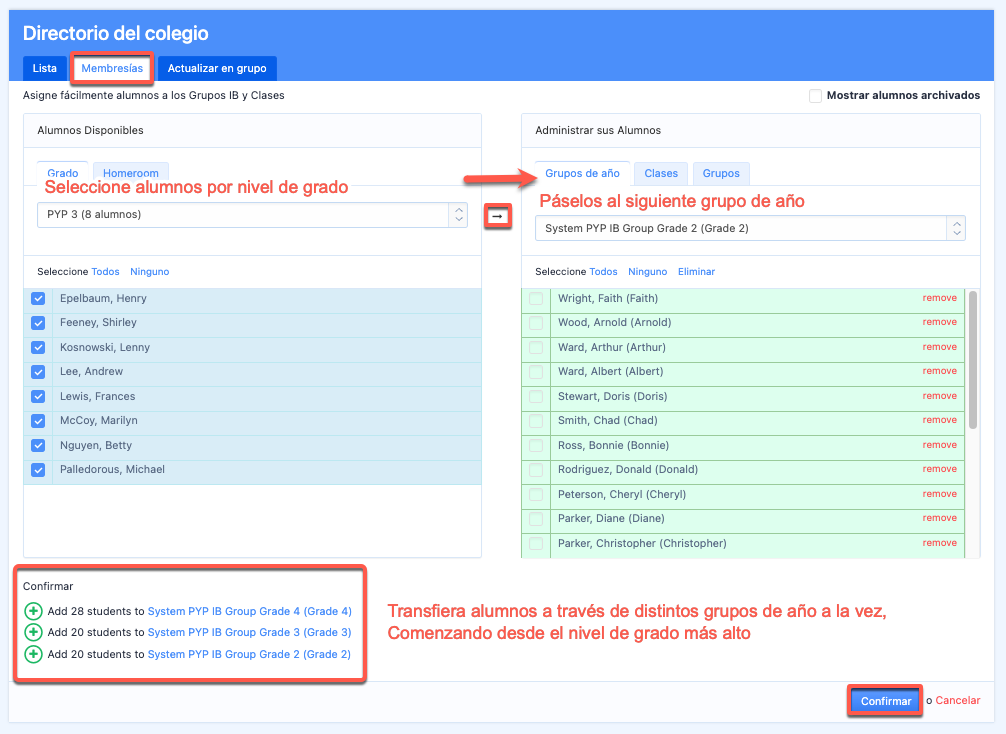Click green plus icon for Grade 2 group
The image size is (1006, 734).
(33, 654)
